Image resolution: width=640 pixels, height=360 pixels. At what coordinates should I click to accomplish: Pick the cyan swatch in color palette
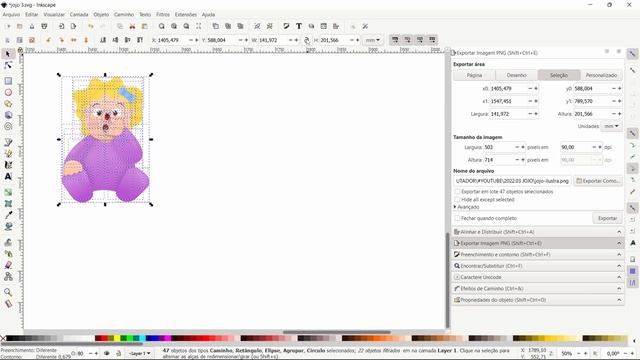(x=142, y=338)
